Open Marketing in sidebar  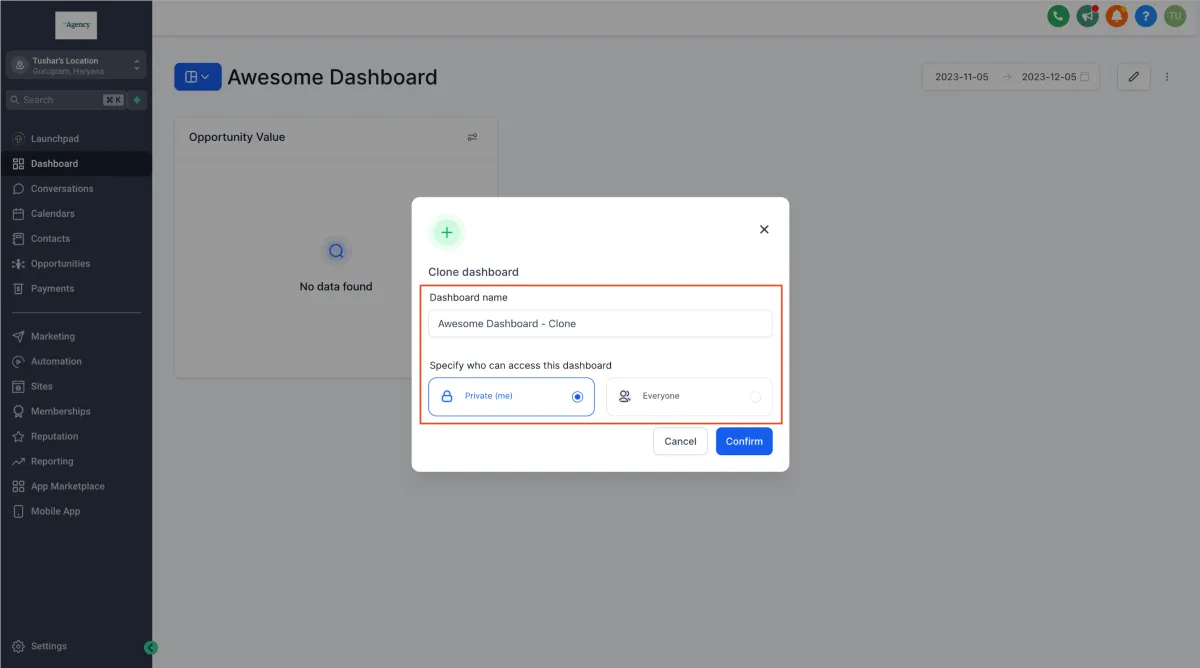point(76,337)
